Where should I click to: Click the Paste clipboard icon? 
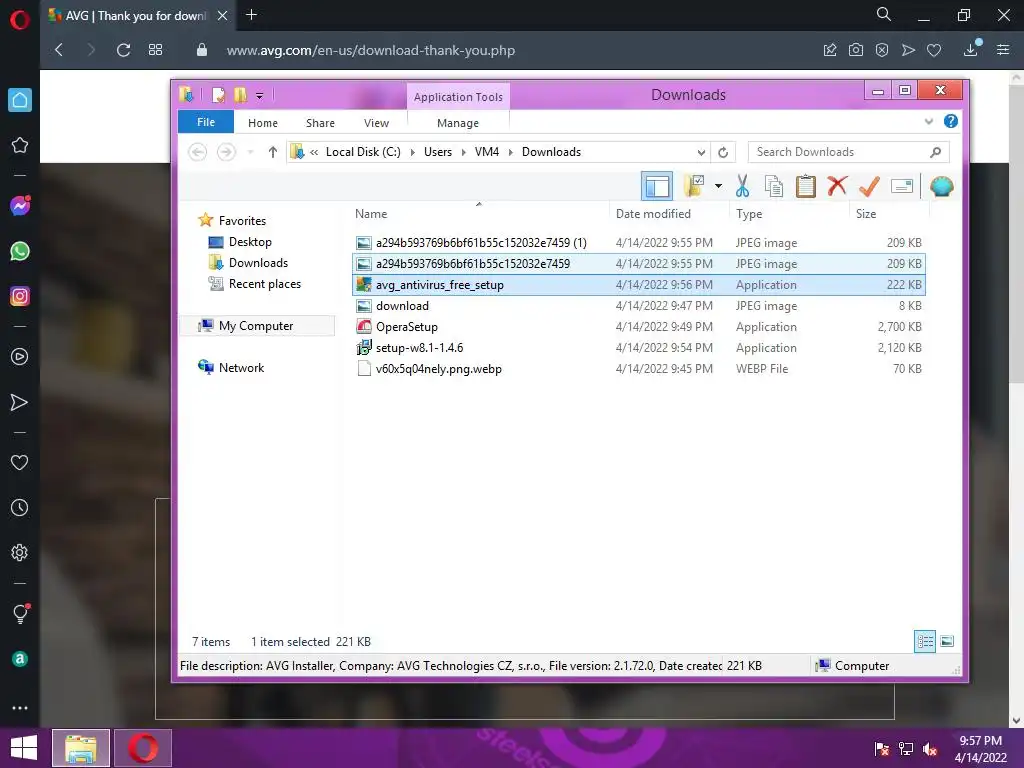pos(805,186)
